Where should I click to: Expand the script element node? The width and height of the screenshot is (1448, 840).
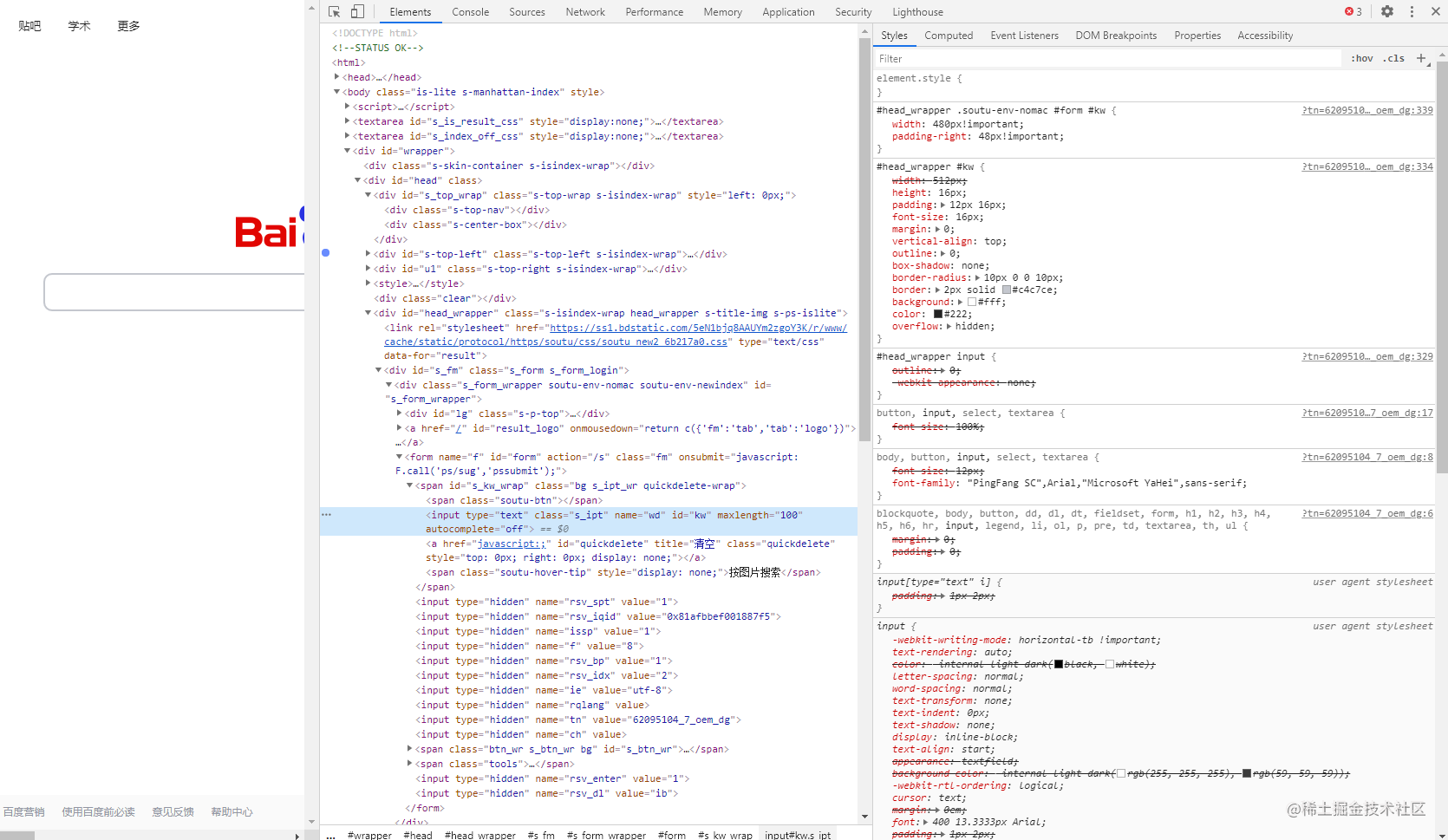[347, 107]
